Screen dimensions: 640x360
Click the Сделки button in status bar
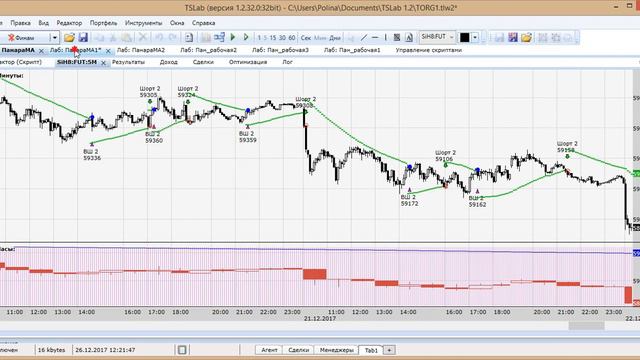[x=298, y=350]
